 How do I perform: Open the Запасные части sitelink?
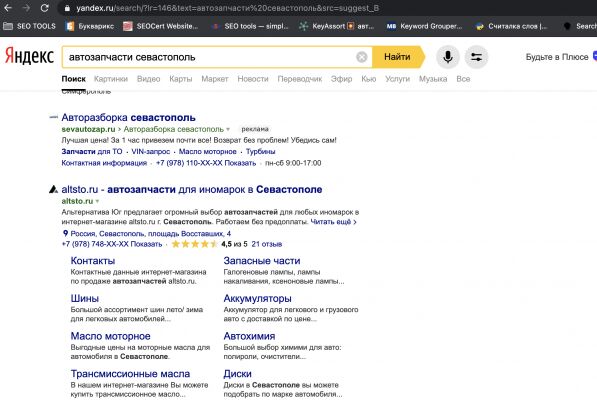click(262, 261)
